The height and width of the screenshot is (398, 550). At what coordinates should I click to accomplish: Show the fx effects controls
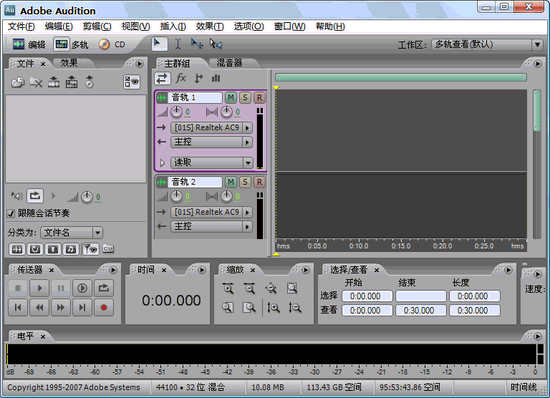pyautogui.click(x=181, y=78)
